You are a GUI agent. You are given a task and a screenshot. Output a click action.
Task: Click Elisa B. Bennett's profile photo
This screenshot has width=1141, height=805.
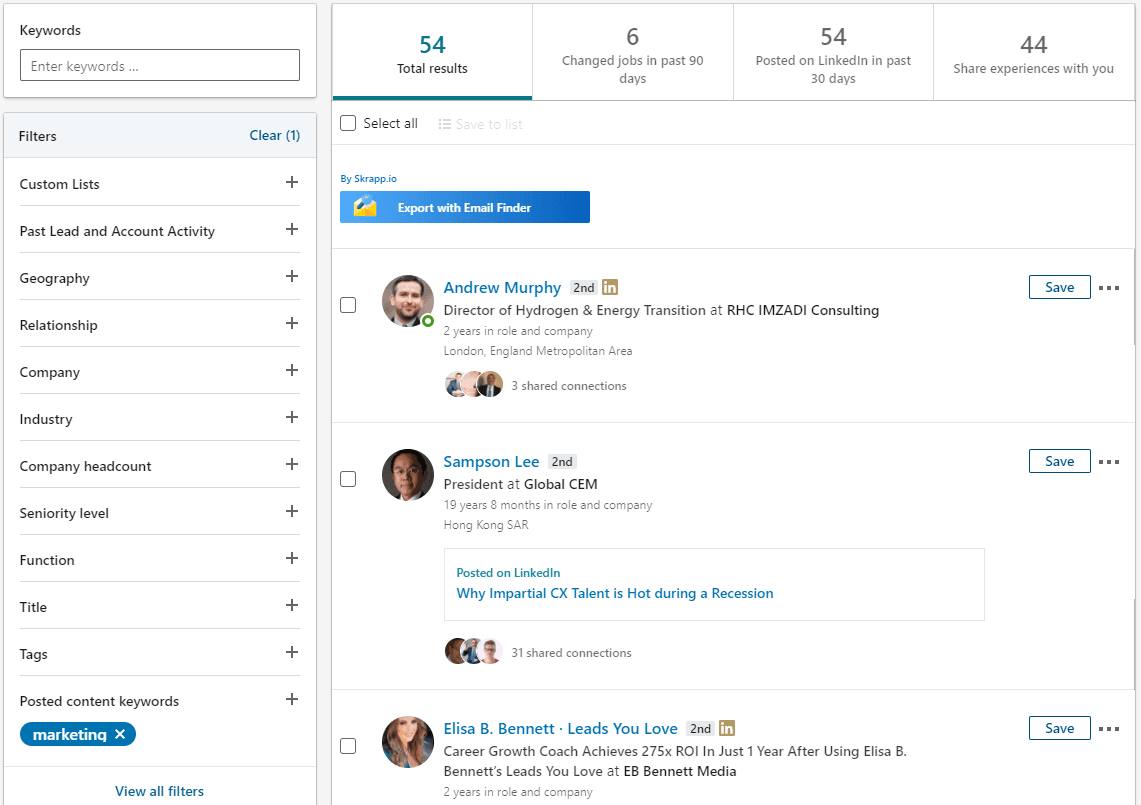point(408,742)
